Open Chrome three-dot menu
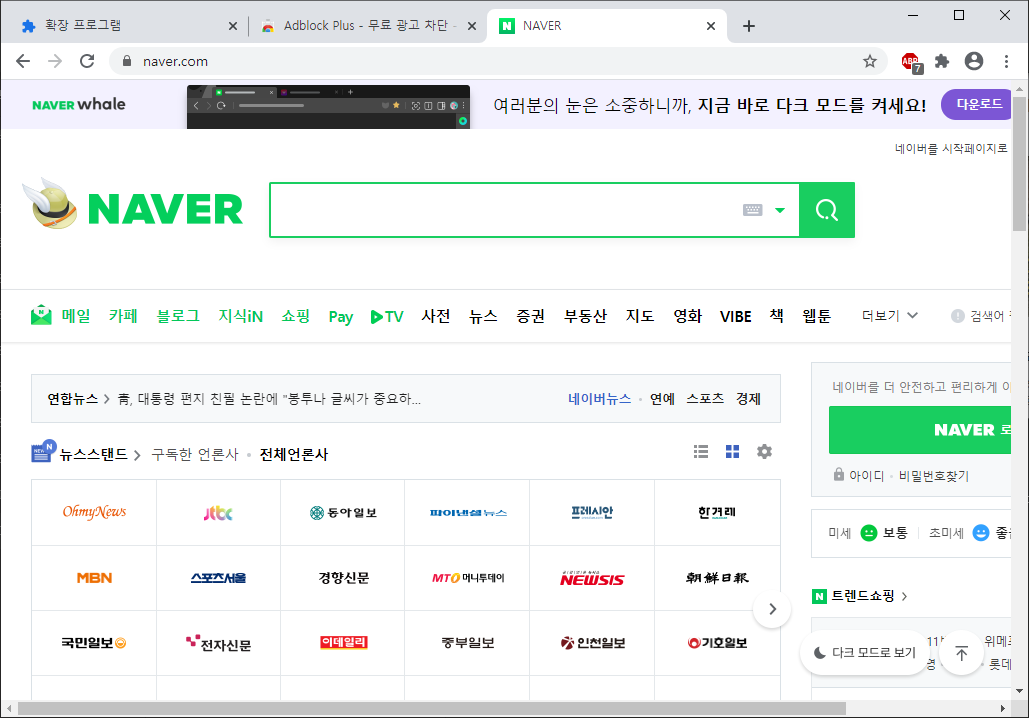 [x=1006, y=61]
